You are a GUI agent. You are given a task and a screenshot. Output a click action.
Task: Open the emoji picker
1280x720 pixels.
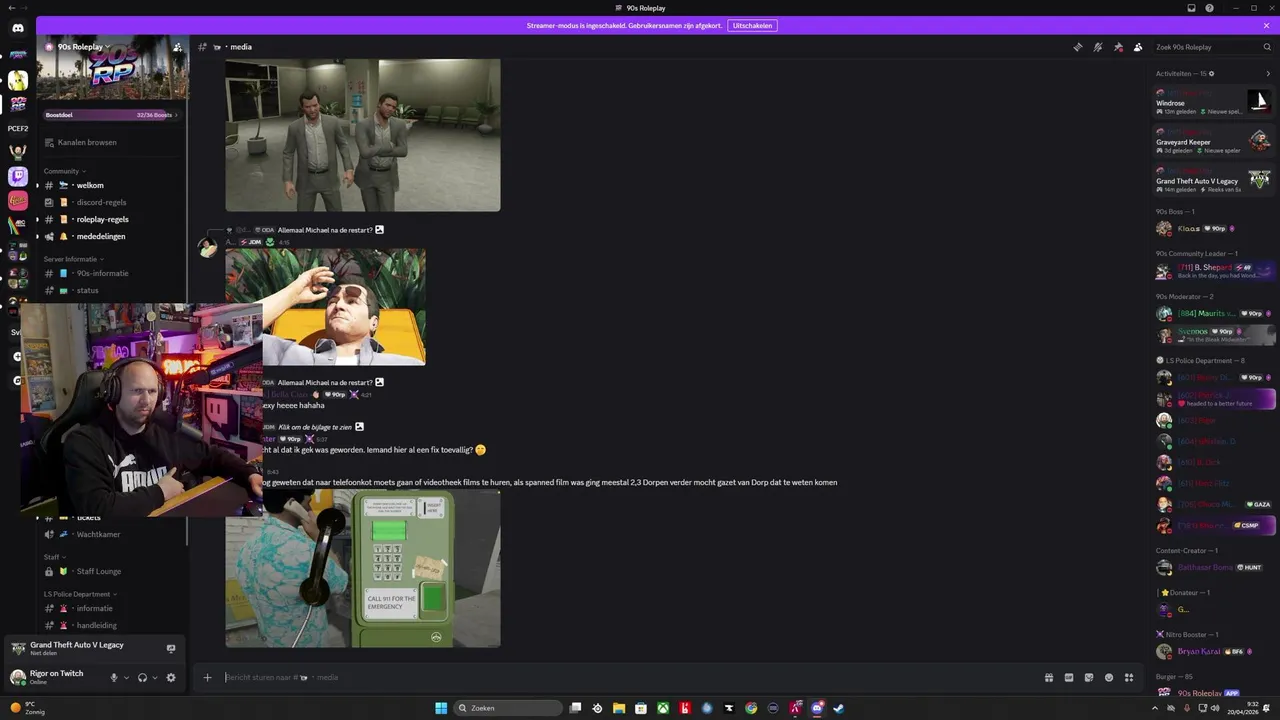coord(1109,677)
